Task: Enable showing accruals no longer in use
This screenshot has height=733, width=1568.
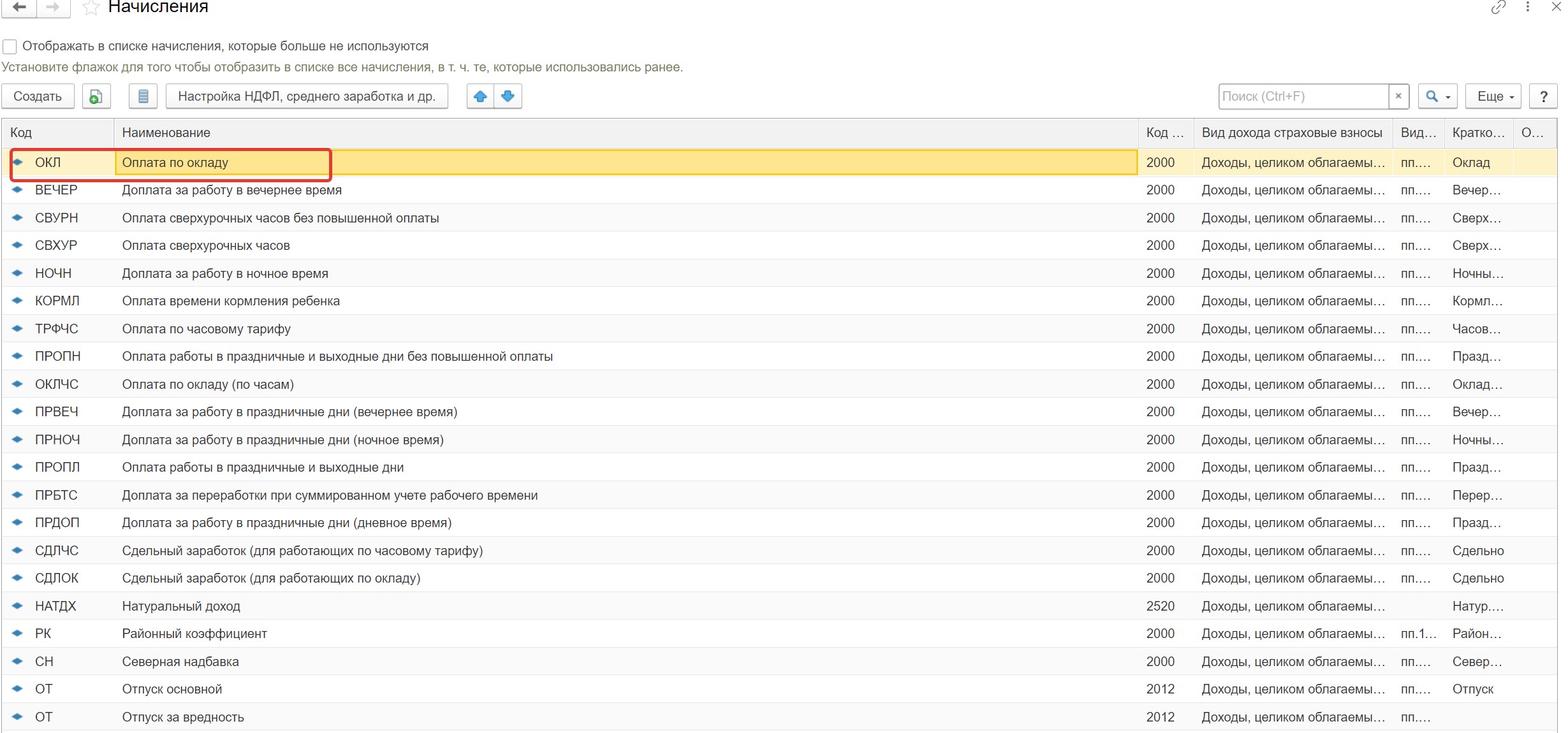Action: click(x=10, y=47)
